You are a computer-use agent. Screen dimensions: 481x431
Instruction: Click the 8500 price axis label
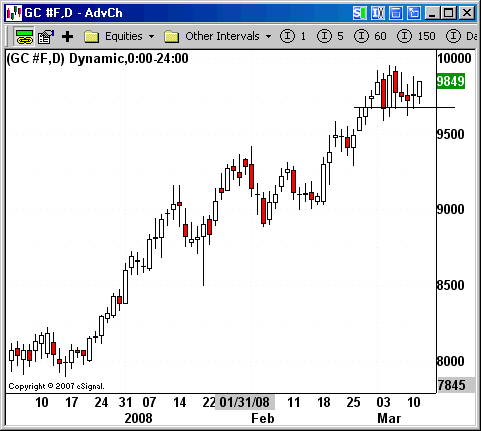451,285
